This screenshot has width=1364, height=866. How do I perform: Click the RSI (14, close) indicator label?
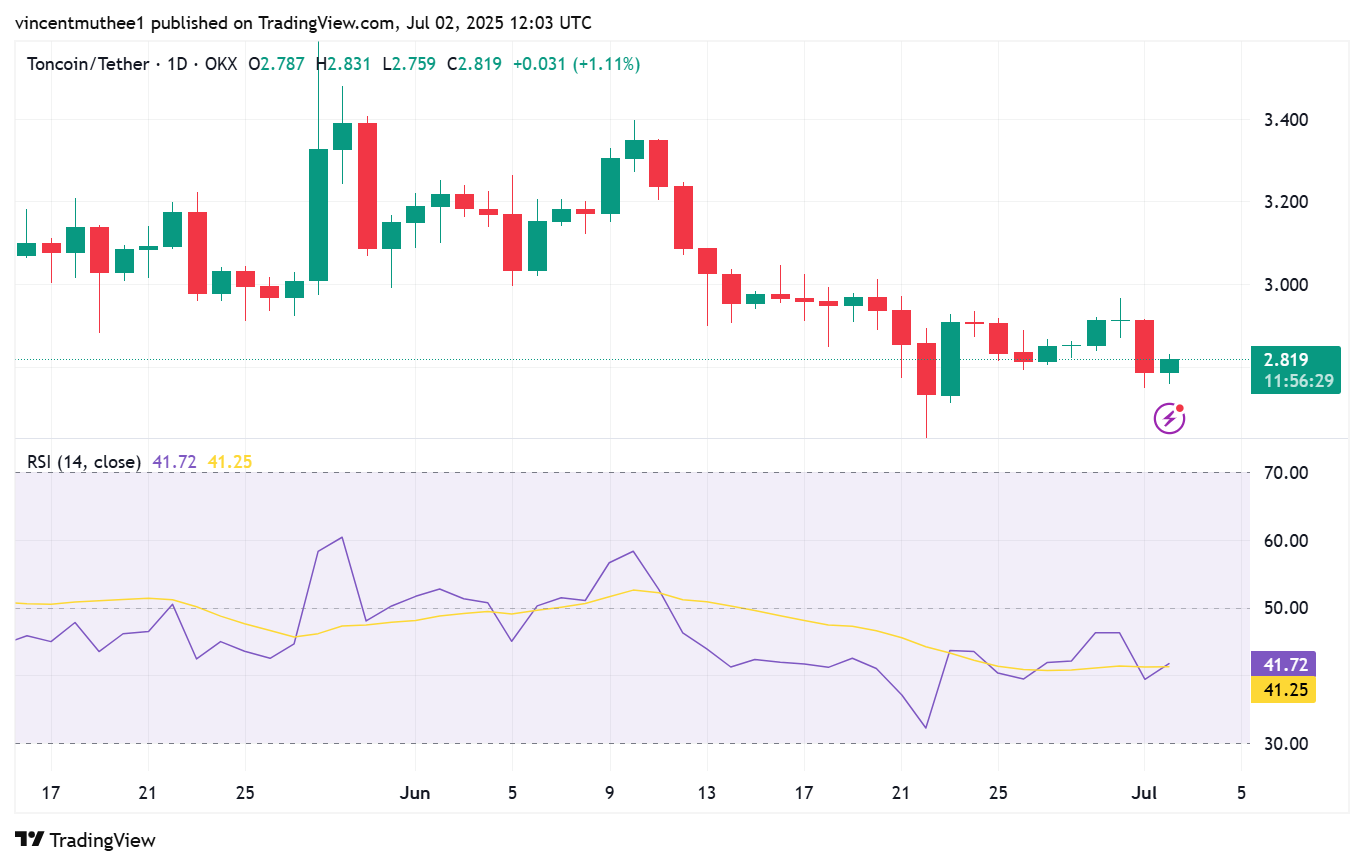coord(83,462)
